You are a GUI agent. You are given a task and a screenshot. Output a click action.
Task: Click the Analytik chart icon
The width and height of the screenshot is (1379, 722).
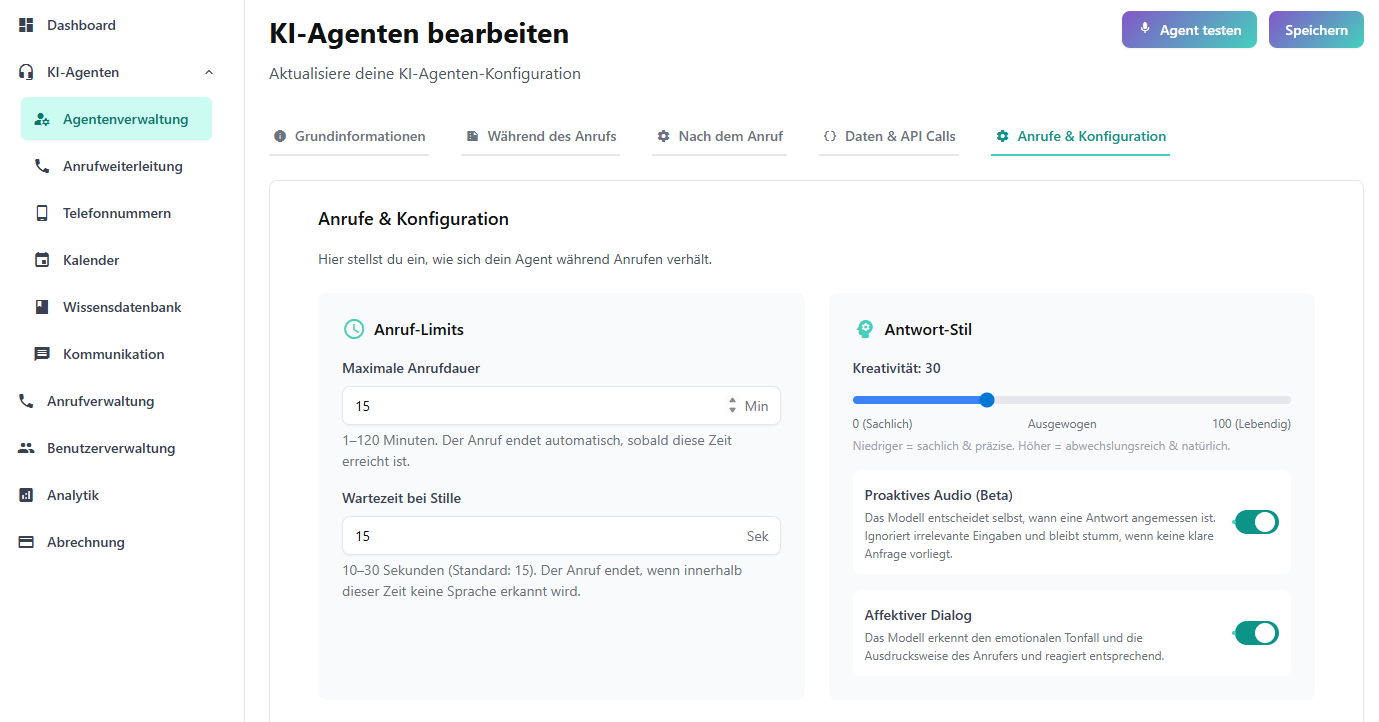click(27, 495)
